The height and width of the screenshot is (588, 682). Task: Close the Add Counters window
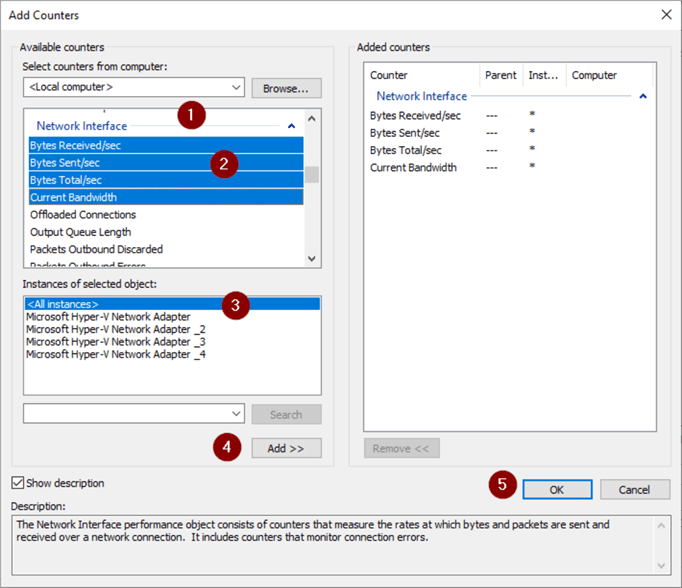click(x=666, y=15)
